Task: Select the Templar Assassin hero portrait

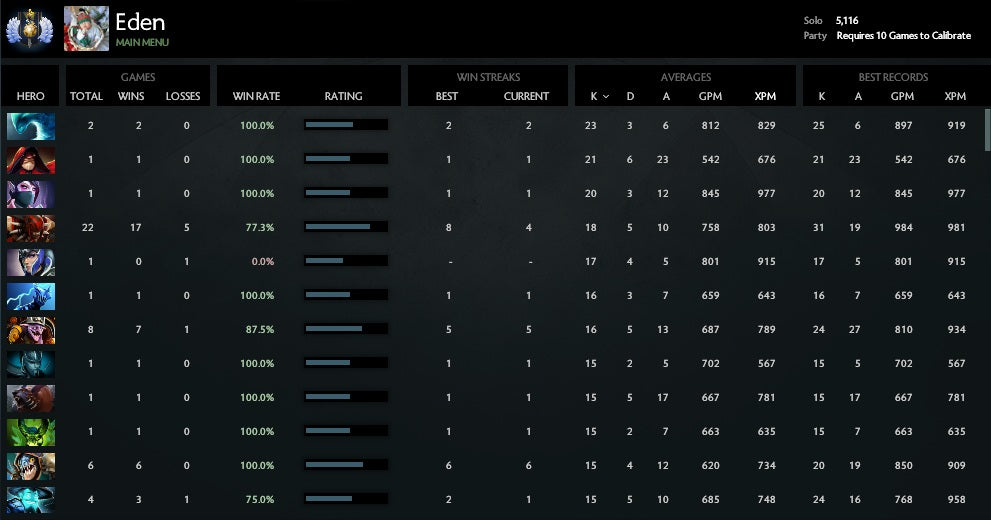Action: tap(31, 194)
